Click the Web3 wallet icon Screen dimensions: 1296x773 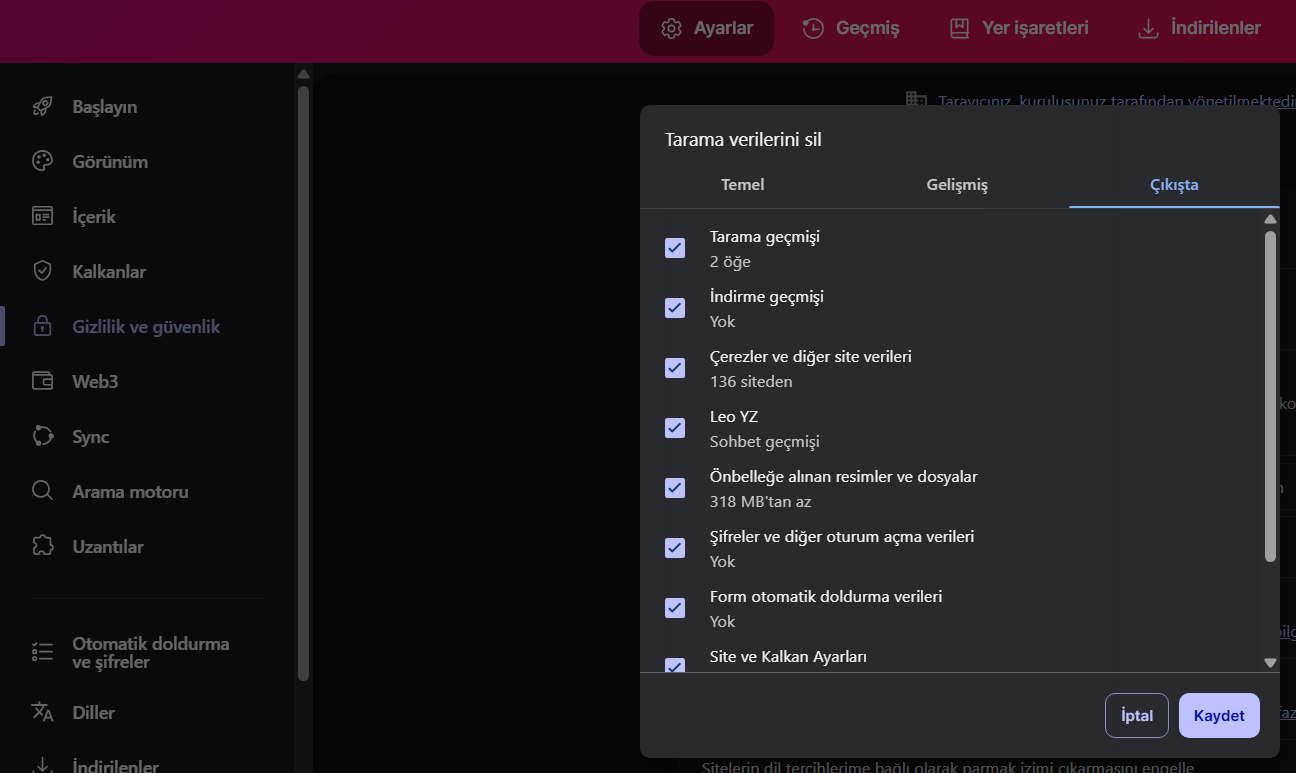(x=42, y=382)
